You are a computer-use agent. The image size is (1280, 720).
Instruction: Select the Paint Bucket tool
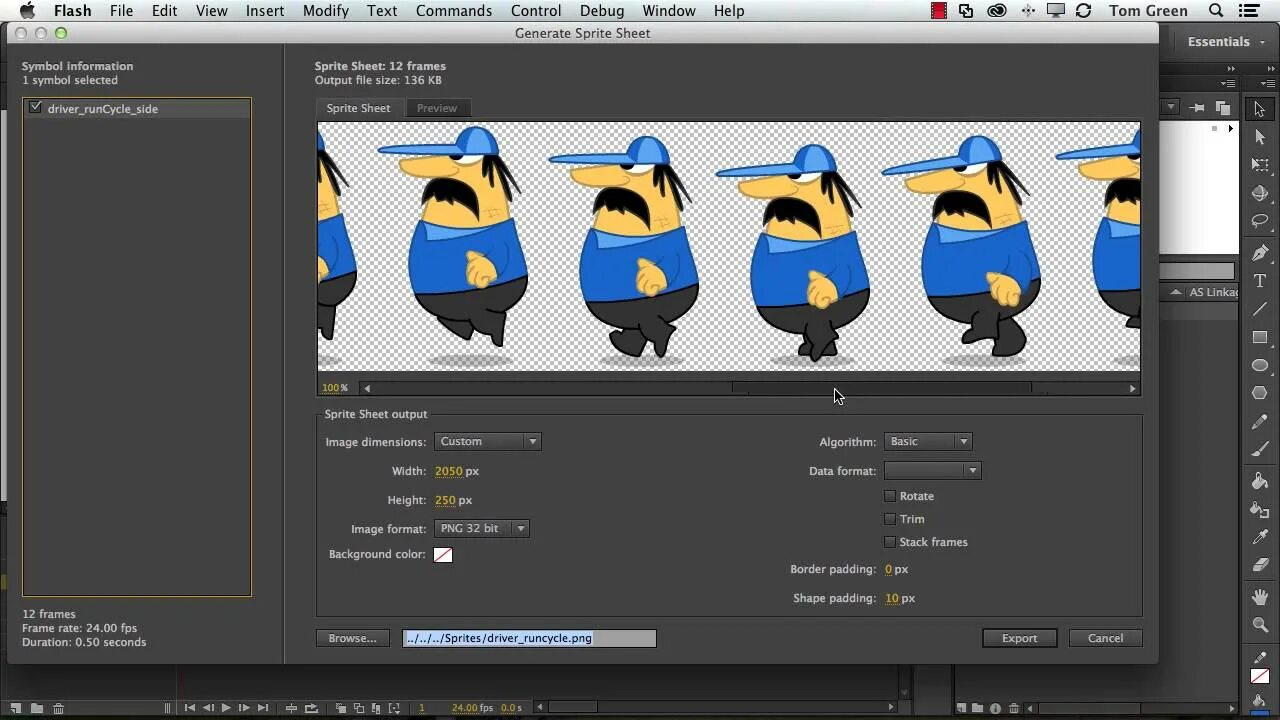1260,481
